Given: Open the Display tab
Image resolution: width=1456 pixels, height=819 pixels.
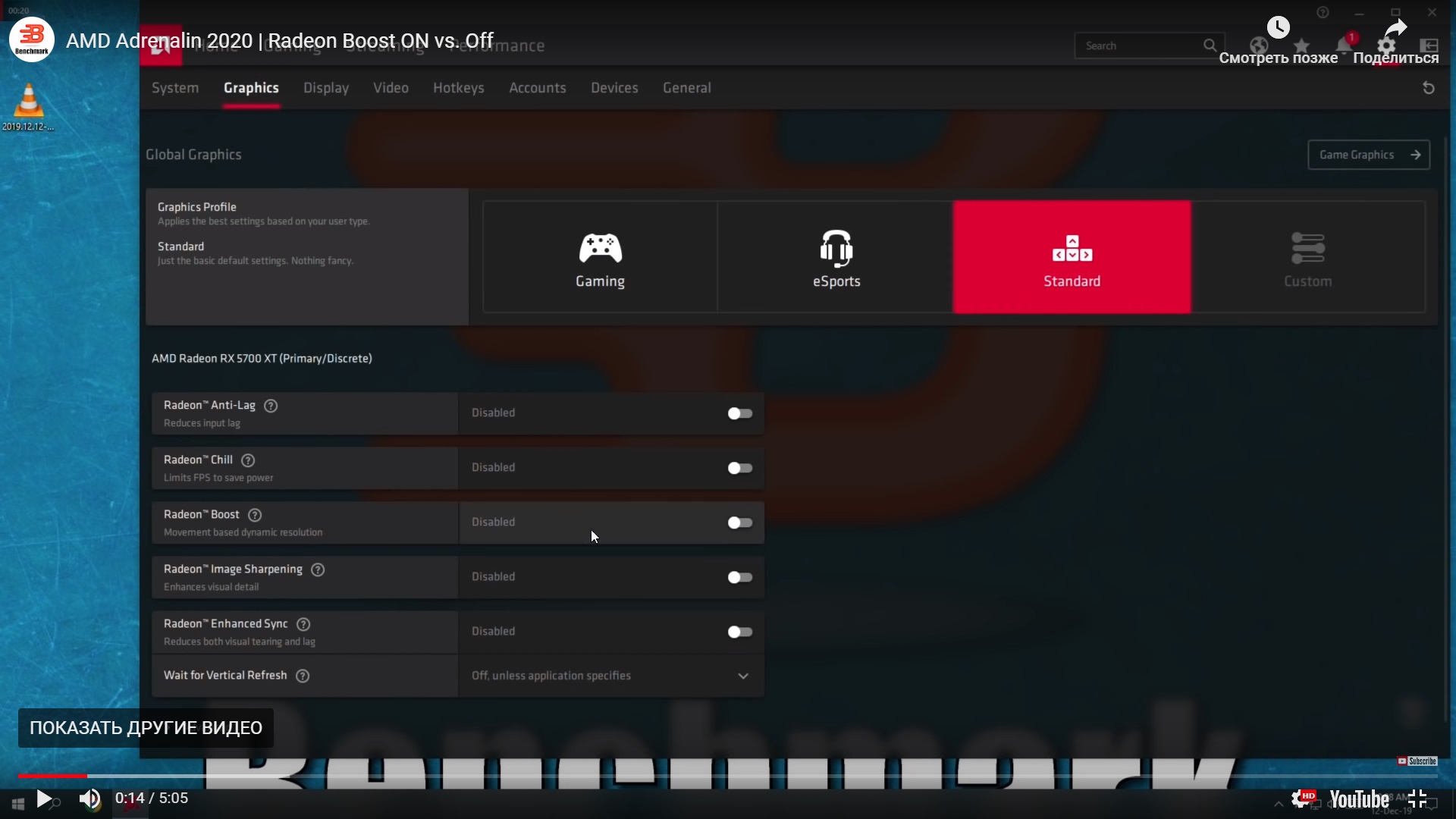Looking at the screenshot, I should (x=326, y=88).
